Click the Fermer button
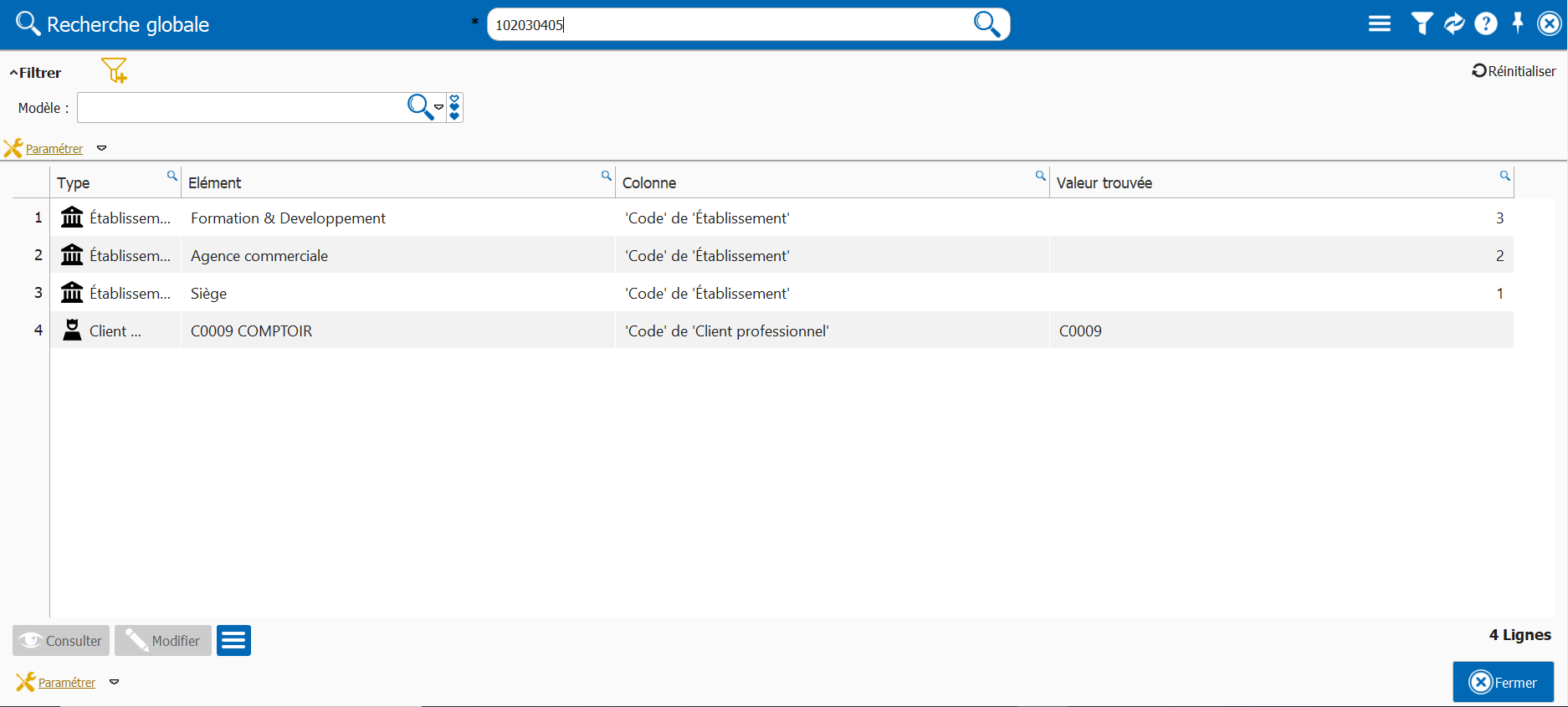Screen dimensions: 1568x707 tap(1503, 682)
